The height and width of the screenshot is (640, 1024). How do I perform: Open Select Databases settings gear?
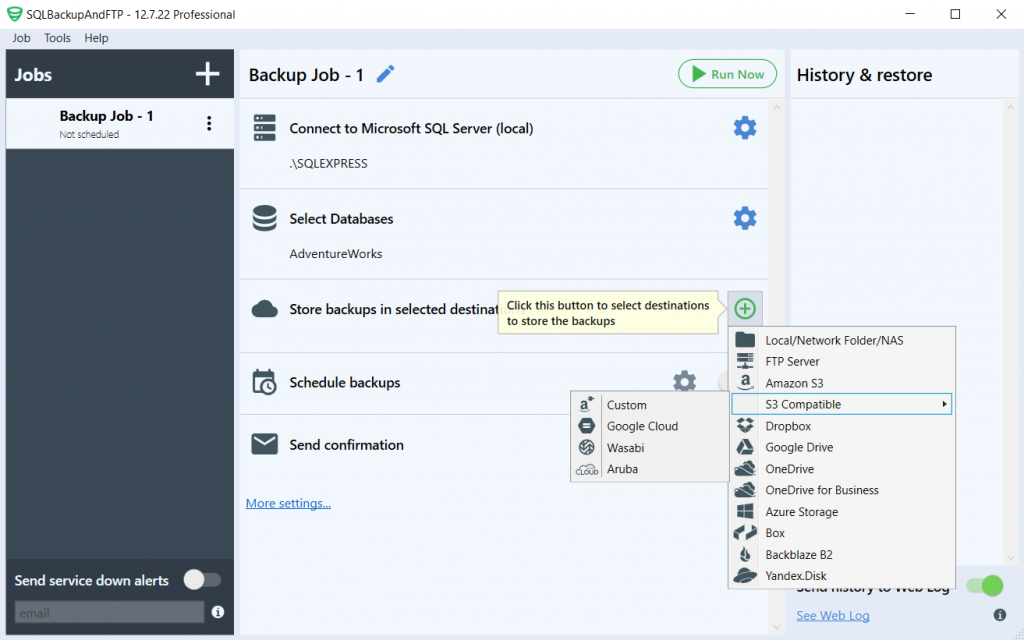(x=744, y=218)
